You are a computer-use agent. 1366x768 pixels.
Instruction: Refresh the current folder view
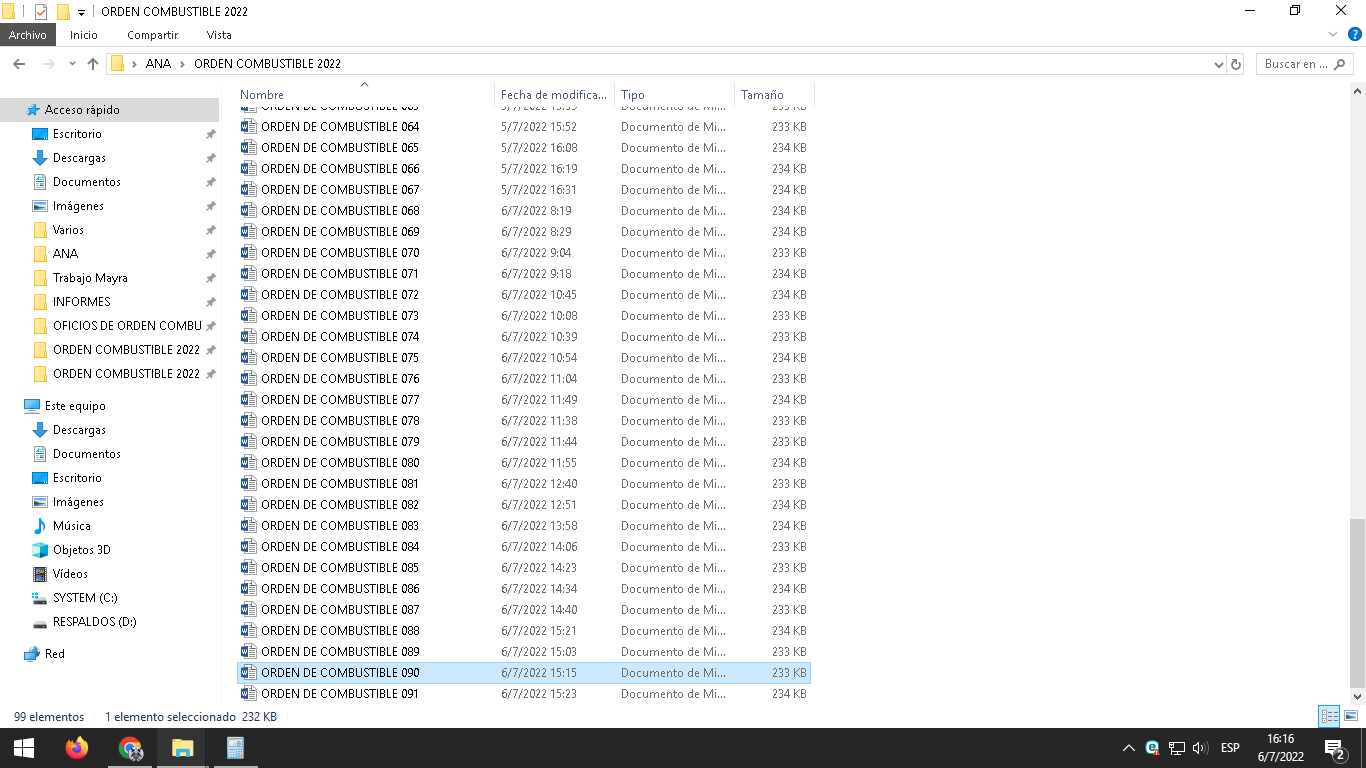[1236, 64]
